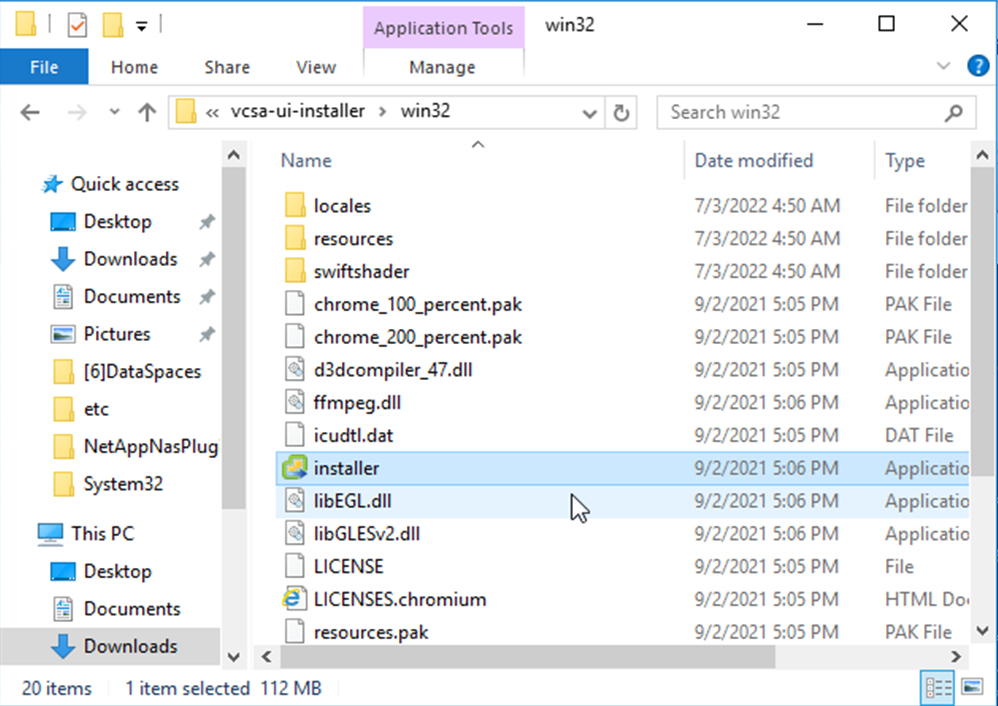This screenshot has width=998, height=706.
Task: Open the address bar history dropdown
Action: (590, 113)
